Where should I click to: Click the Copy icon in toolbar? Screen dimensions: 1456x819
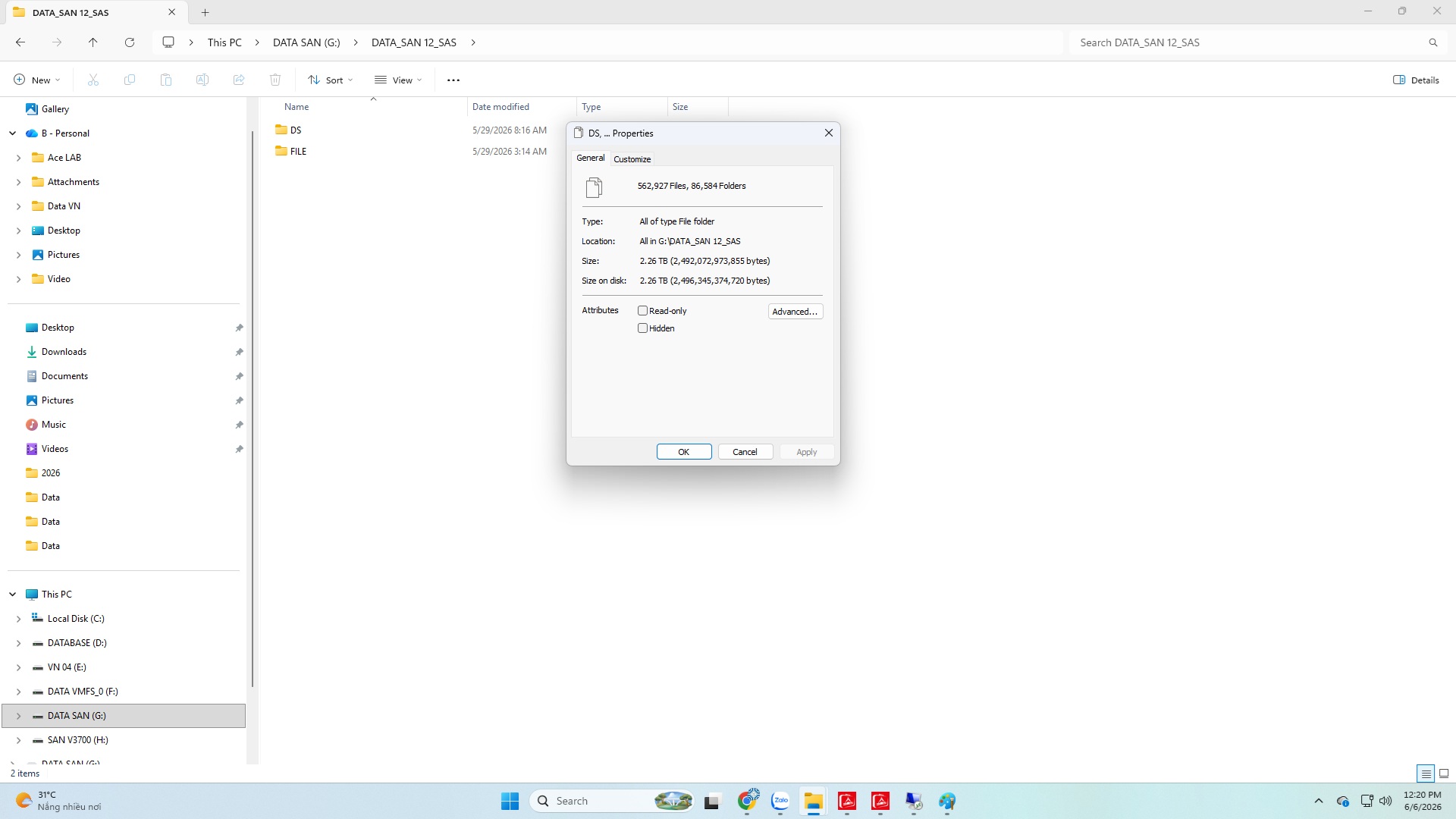tap(130, 80)
